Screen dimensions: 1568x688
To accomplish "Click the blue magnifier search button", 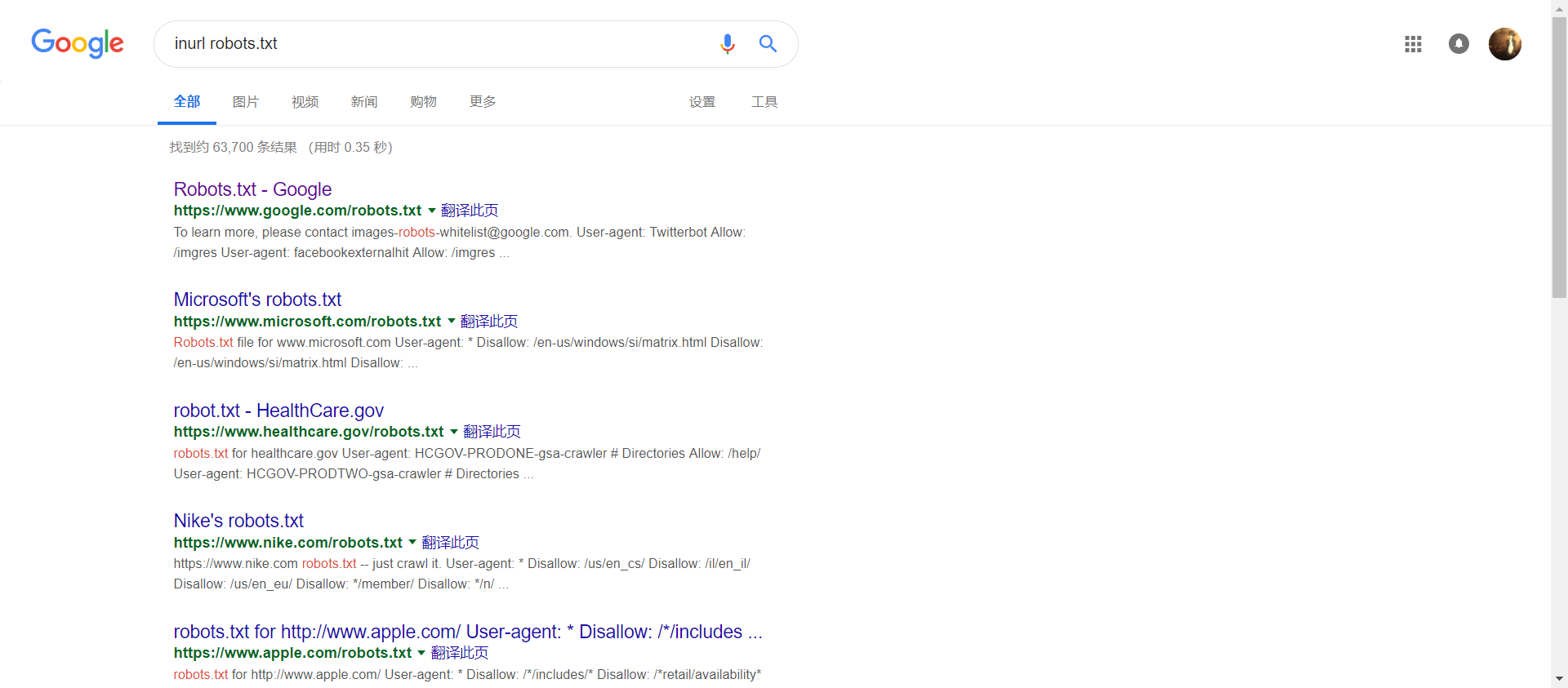I will (x=768, y=43).
